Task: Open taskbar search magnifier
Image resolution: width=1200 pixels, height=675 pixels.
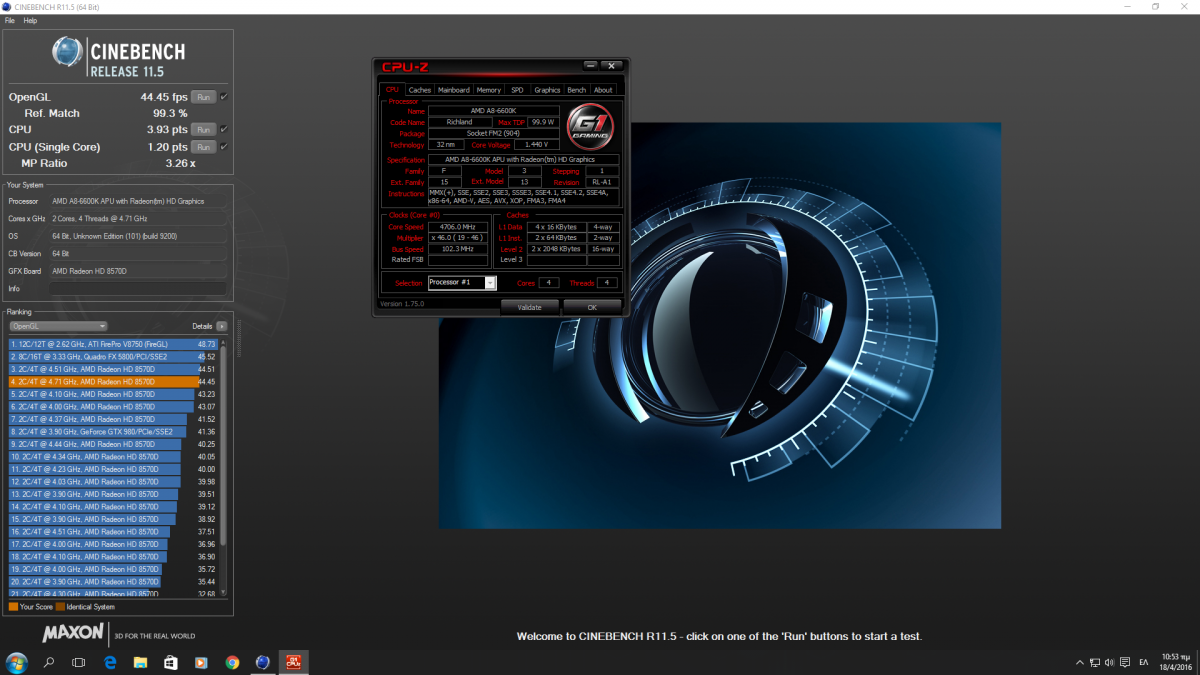Action: pos(48,662)
